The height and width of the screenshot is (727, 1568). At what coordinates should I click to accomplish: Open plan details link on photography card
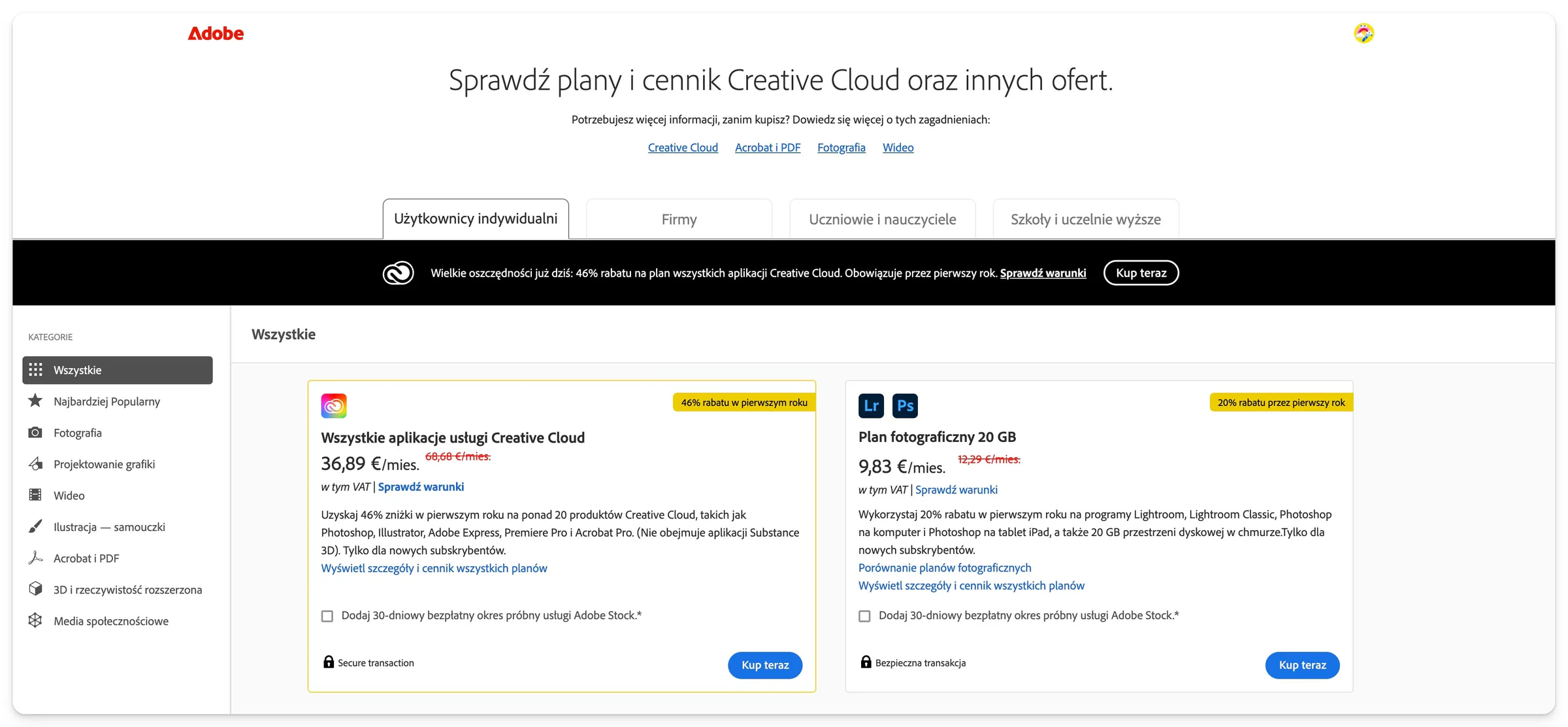point(972,586)
